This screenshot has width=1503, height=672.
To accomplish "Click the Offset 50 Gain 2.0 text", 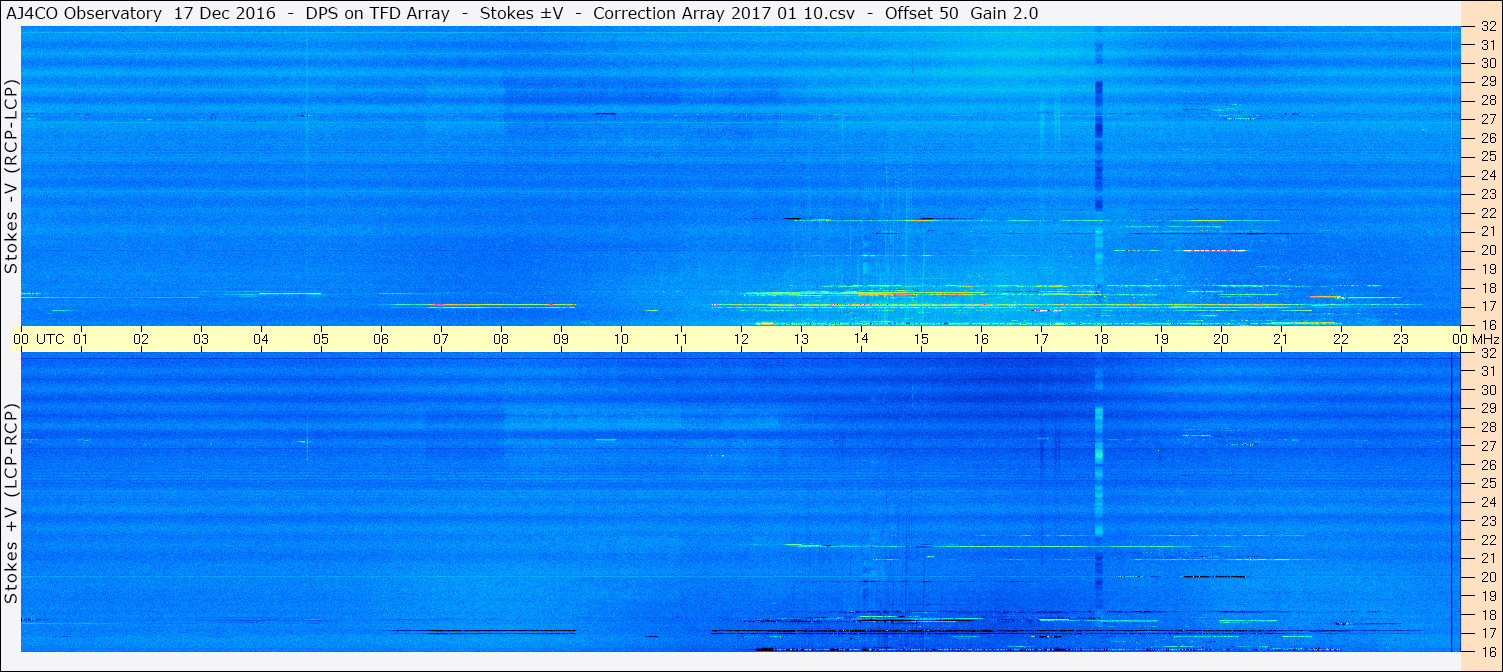I will tap(961, 13).
